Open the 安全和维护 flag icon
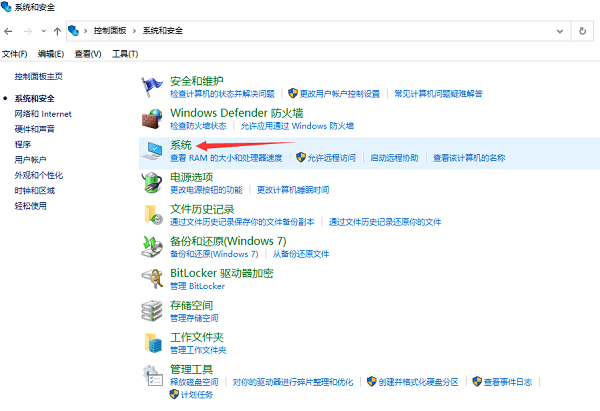 click(x=152, y=86)
